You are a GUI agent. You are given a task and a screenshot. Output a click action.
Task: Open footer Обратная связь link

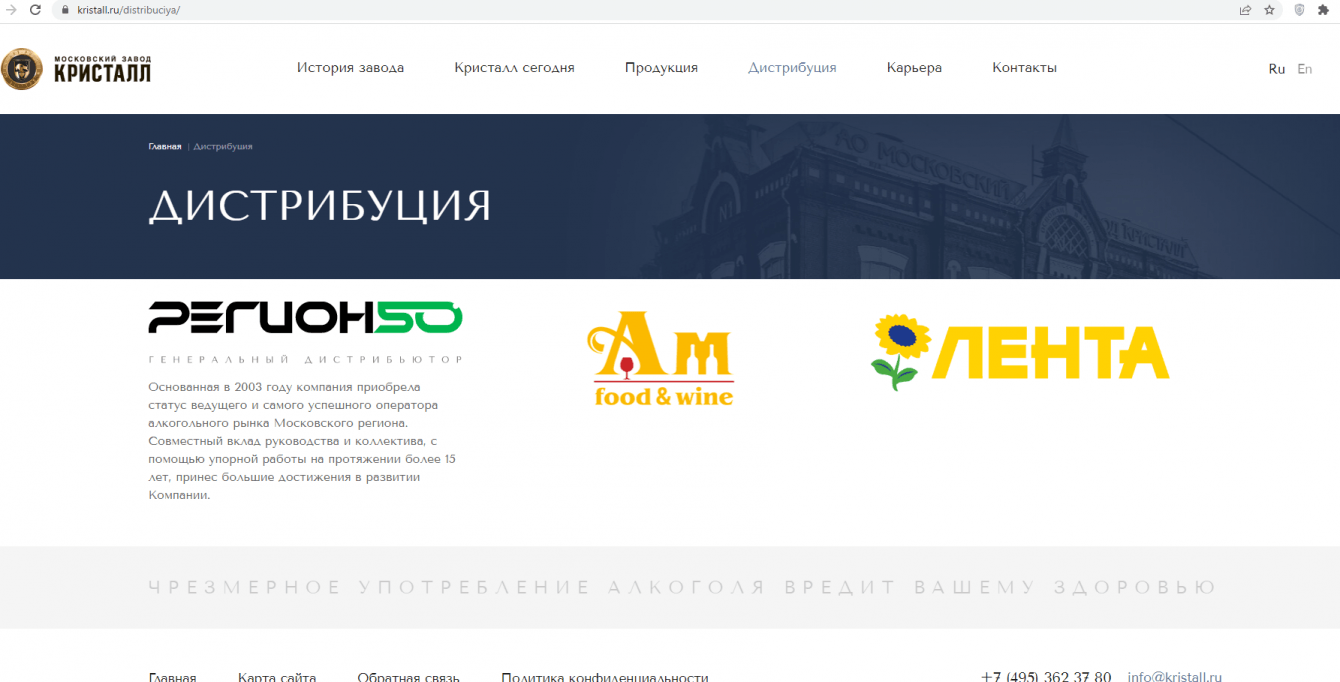point(408,677)
